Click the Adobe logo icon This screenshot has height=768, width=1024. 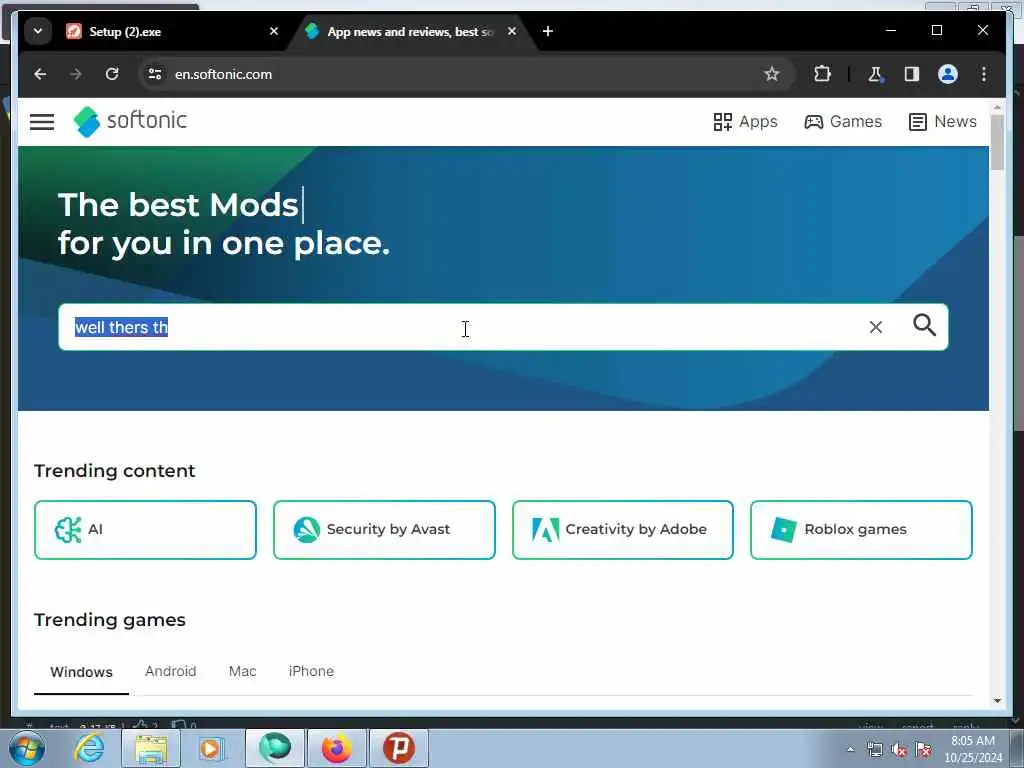[545, 530]
